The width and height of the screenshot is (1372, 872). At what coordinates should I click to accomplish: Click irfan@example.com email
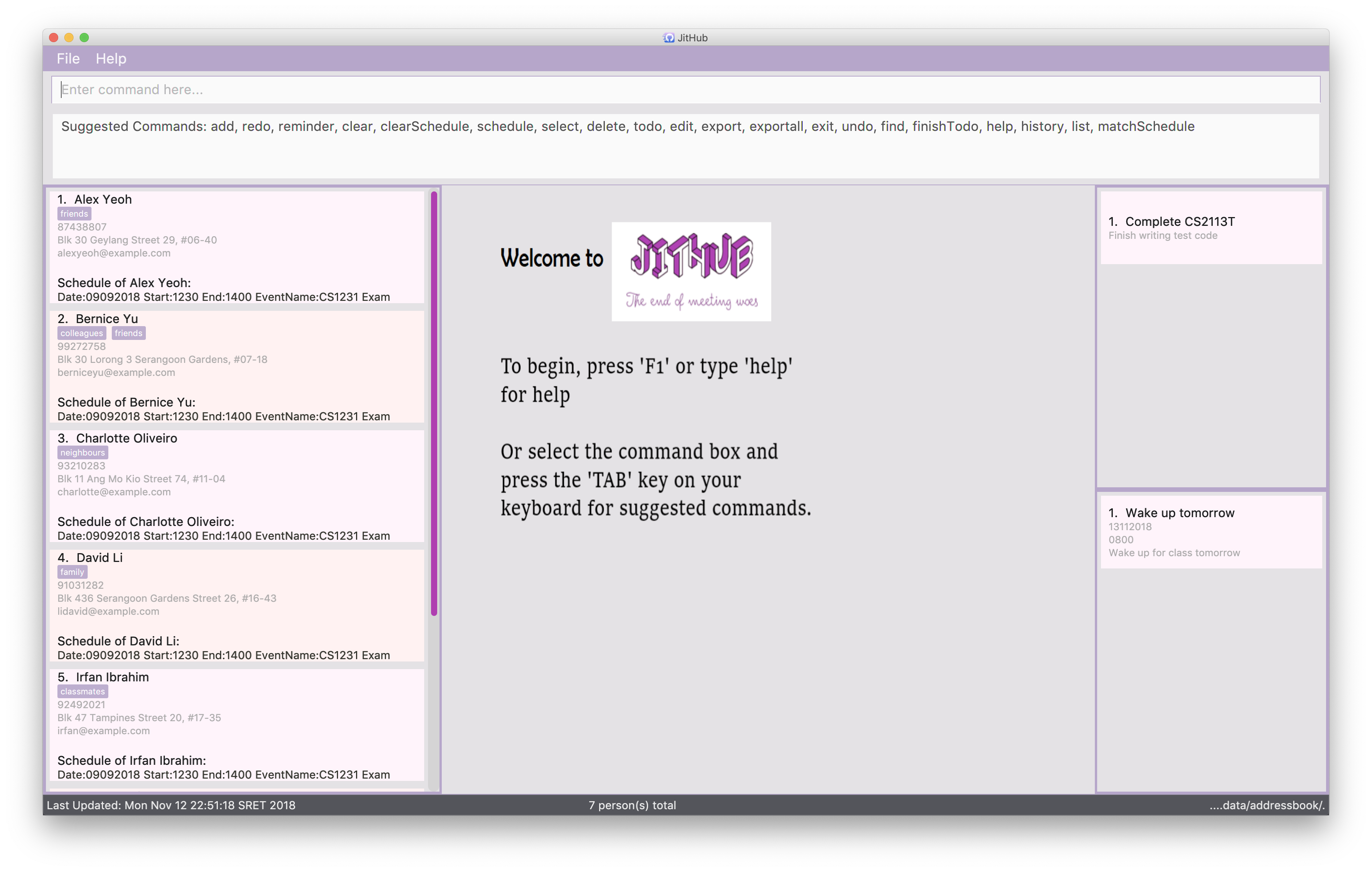[103, 731]
